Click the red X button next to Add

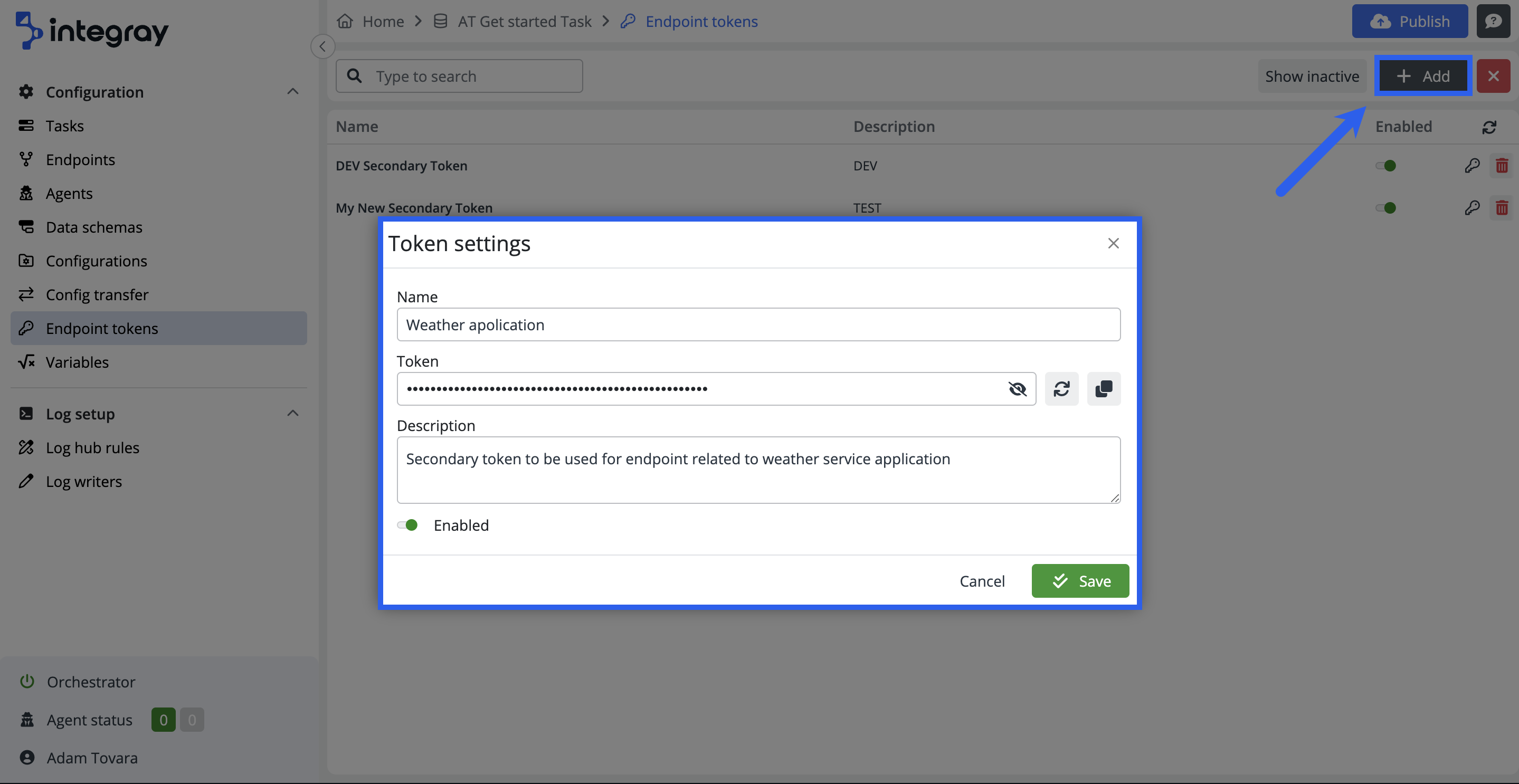[1493, 76]
